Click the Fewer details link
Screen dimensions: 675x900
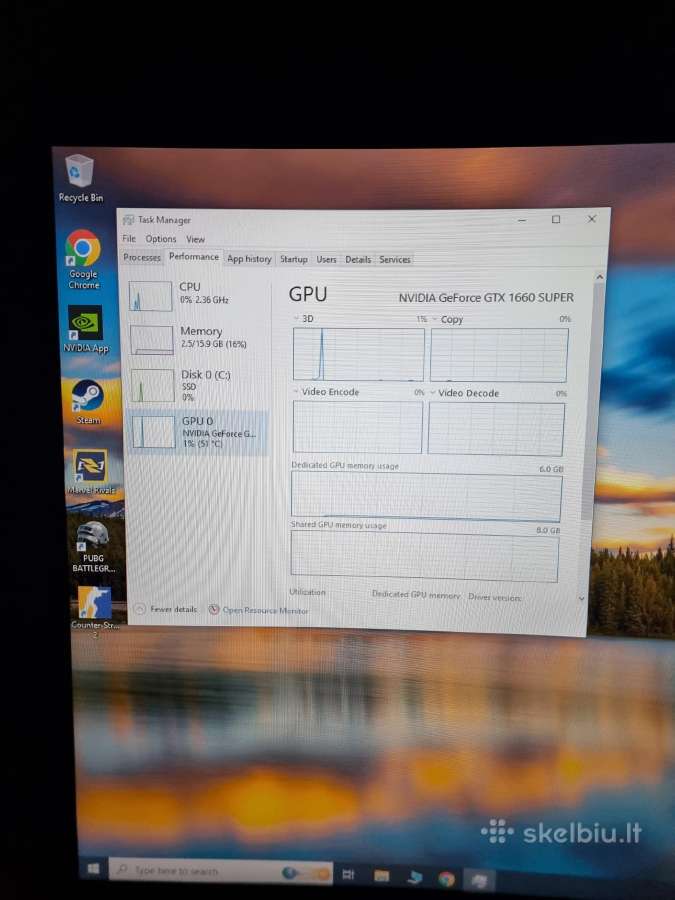173,609
